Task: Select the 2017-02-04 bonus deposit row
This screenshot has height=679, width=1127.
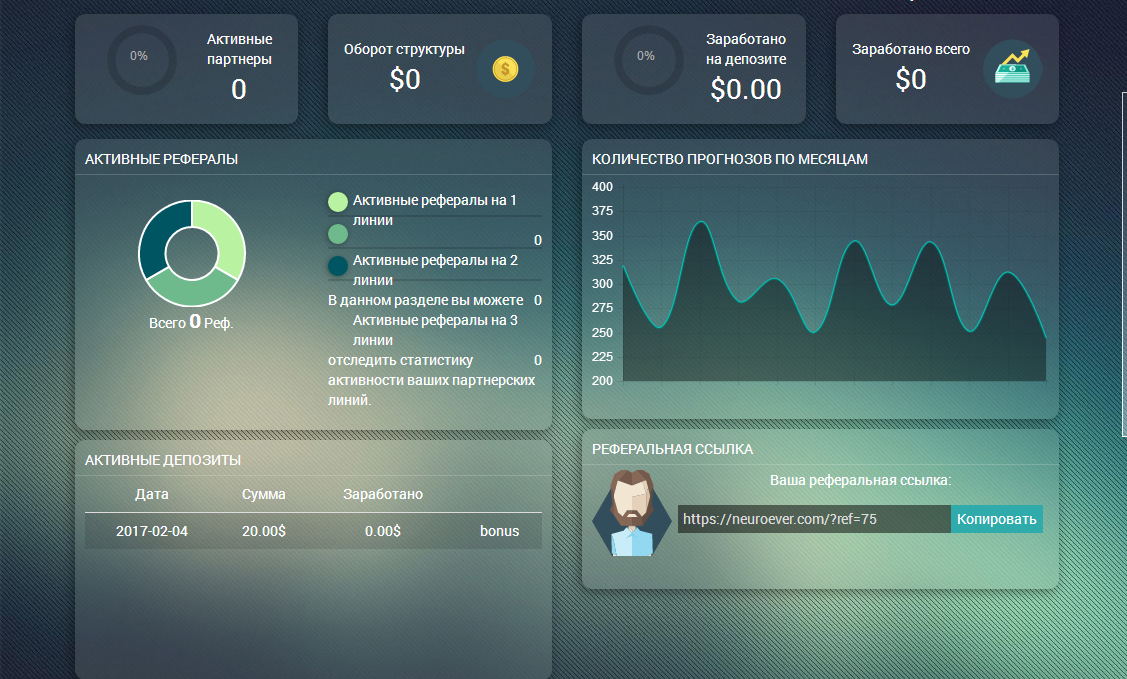Action: coord(313,531)
